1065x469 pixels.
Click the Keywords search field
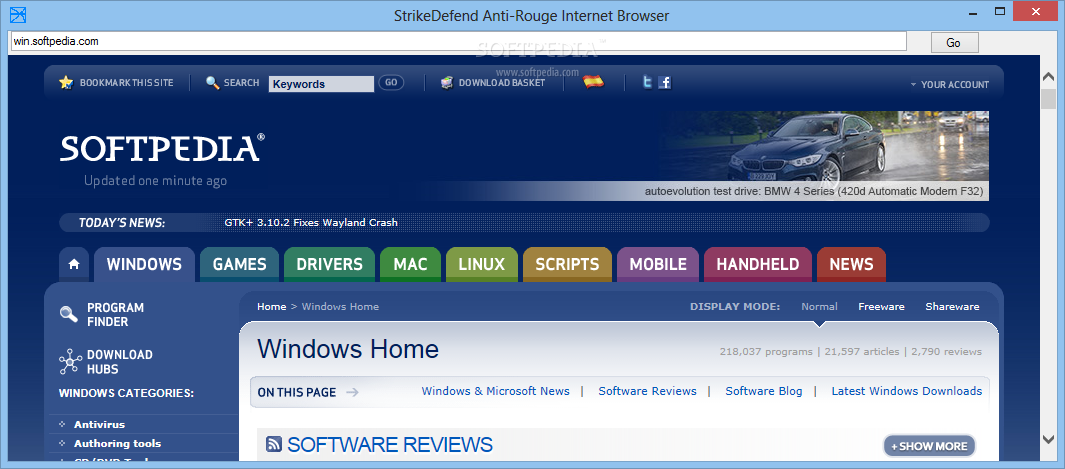coord(321,84)
